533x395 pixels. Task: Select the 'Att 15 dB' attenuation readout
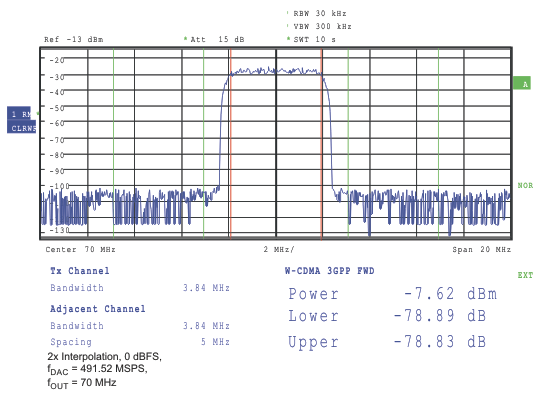tap(217, 39)
